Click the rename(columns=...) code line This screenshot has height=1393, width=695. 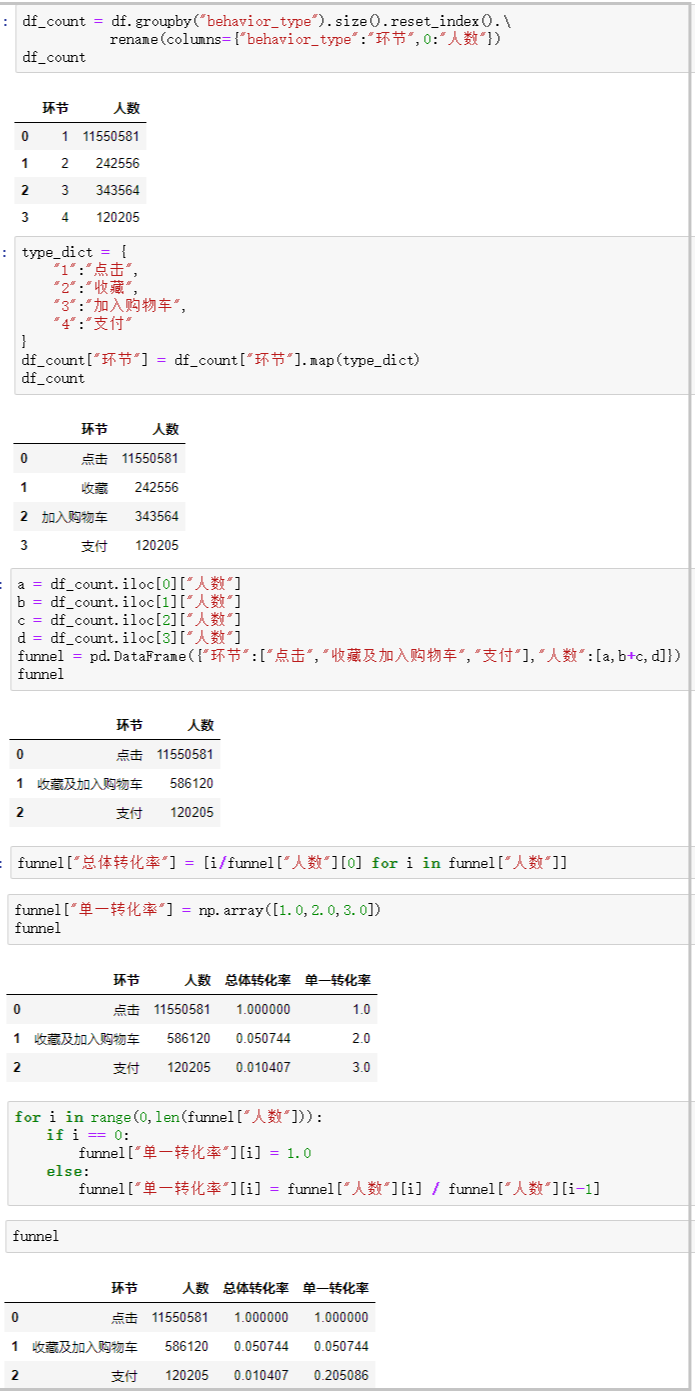point(305,39)
